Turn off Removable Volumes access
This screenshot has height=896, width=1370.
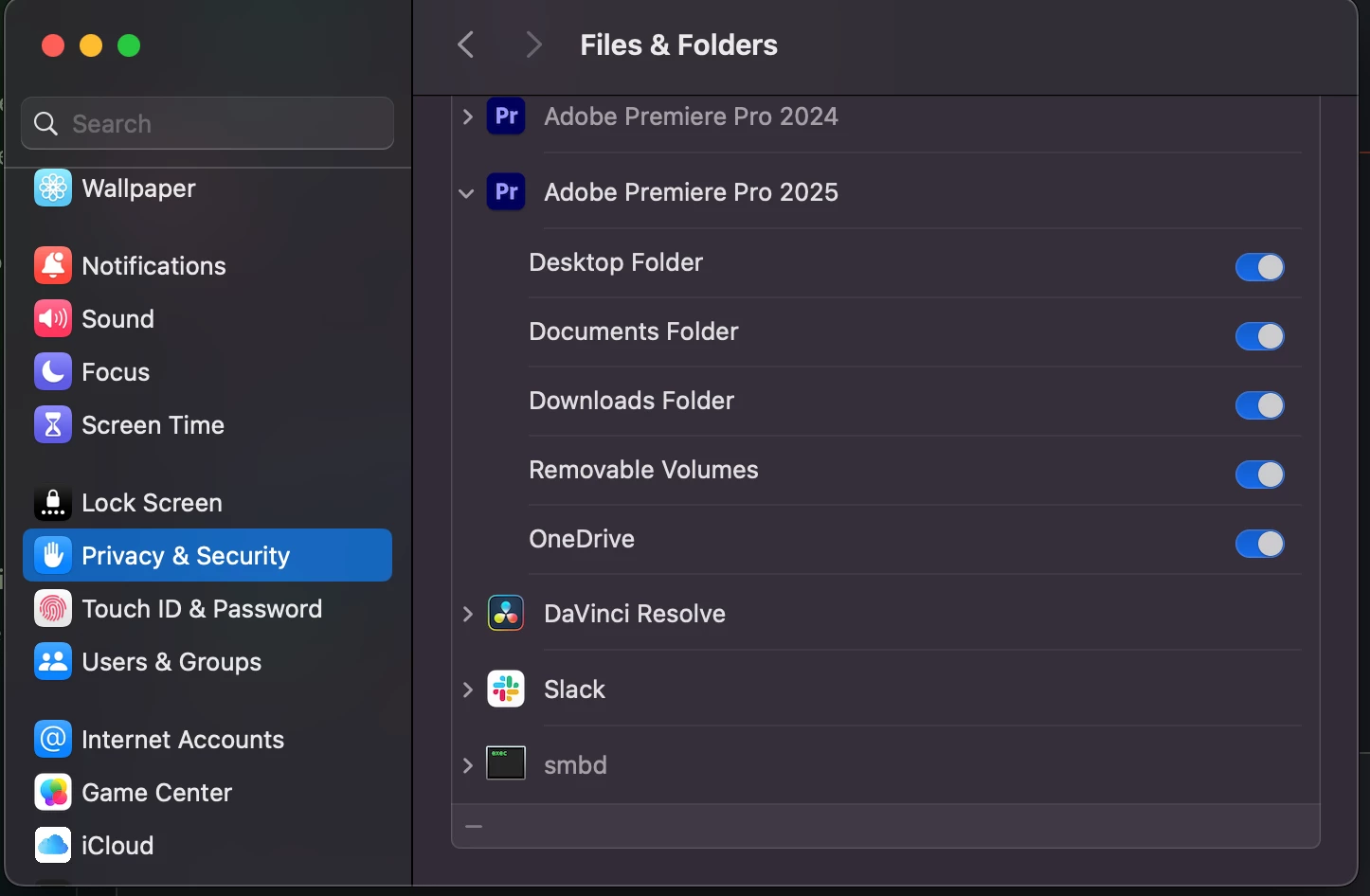(1260, 475)
